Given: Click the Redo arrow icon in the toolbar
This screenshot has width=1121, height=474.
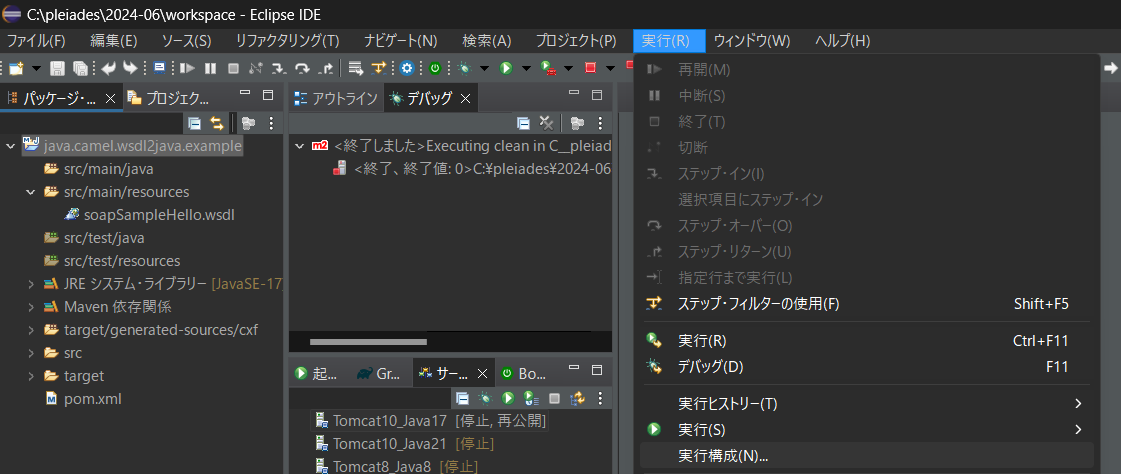Looking at the screenshot, I should click(x=130, y=68).
